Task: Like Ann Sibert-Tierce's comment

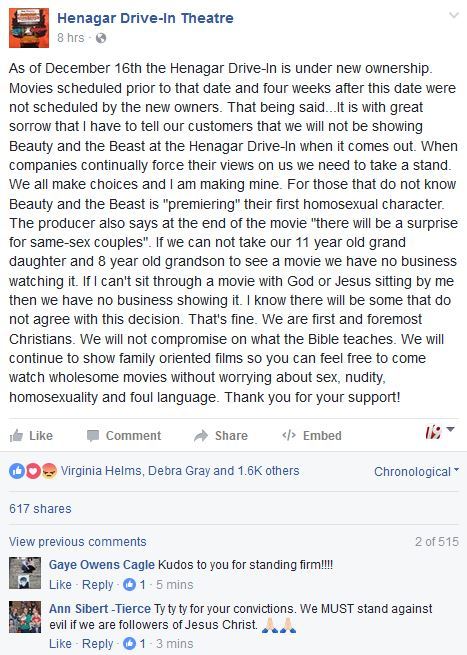Action: [60, 644]
